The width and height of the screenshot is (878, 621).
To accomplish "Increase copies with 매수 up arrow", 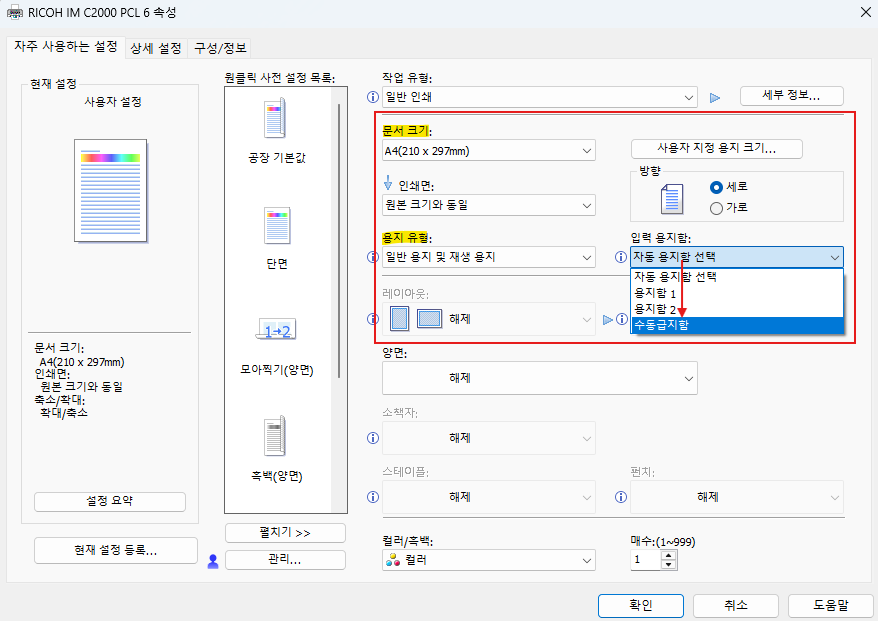I will coord(669,555).
